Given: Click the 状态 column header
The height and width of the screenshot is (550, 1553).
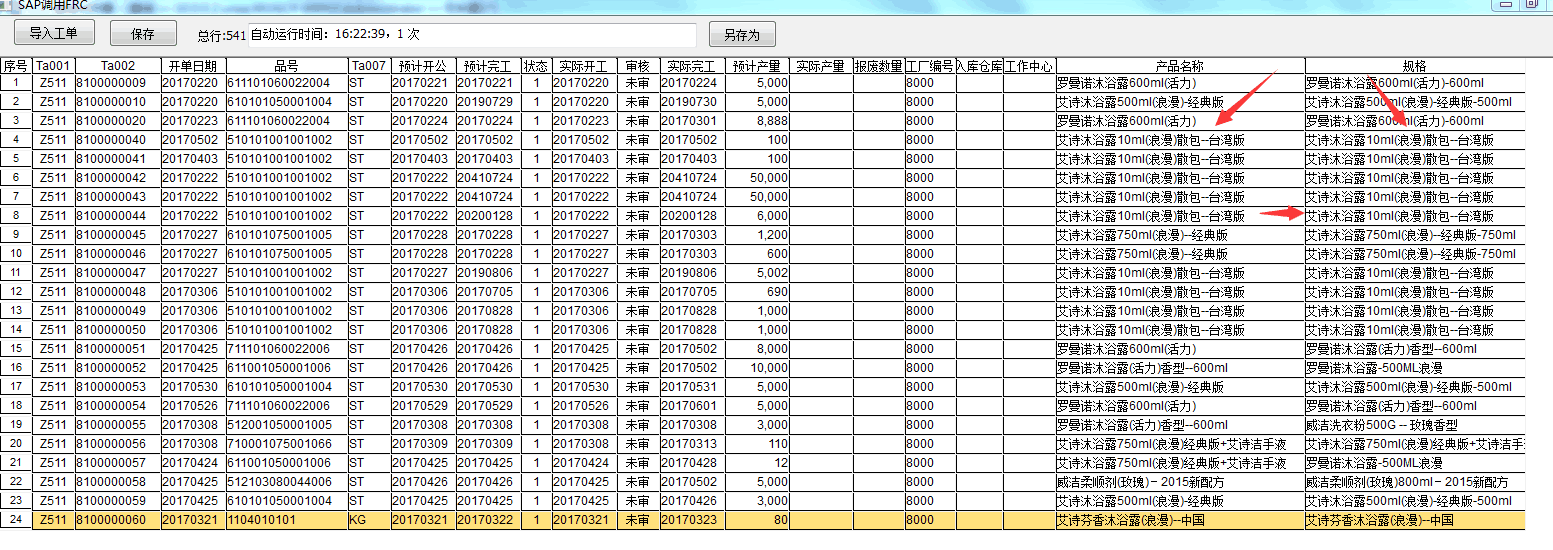Looking at the screenshot, I should 536,66.
